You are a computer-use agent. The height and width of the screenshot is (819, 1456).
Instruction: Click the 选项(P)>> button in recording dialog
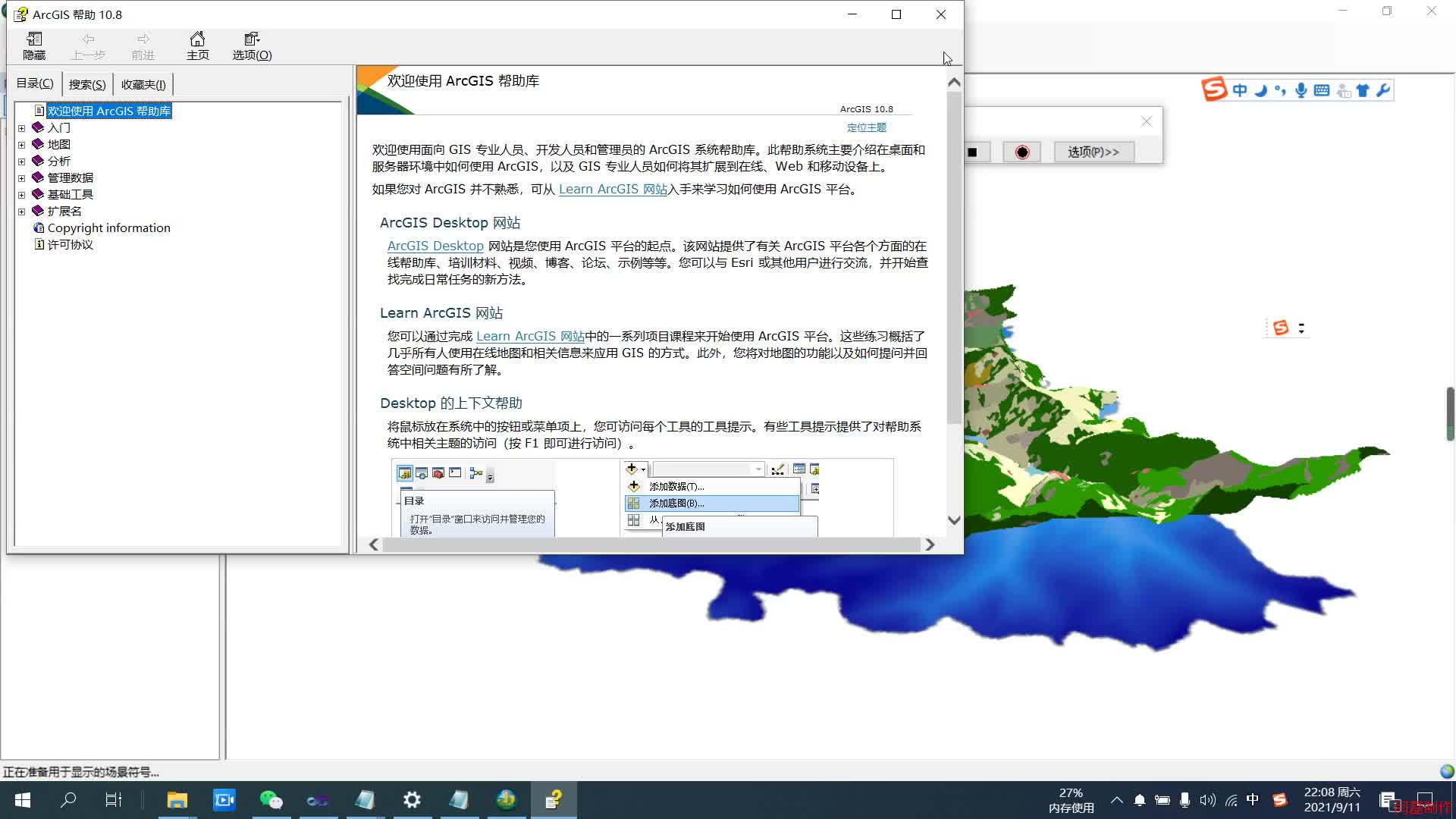coord(1094,151)
